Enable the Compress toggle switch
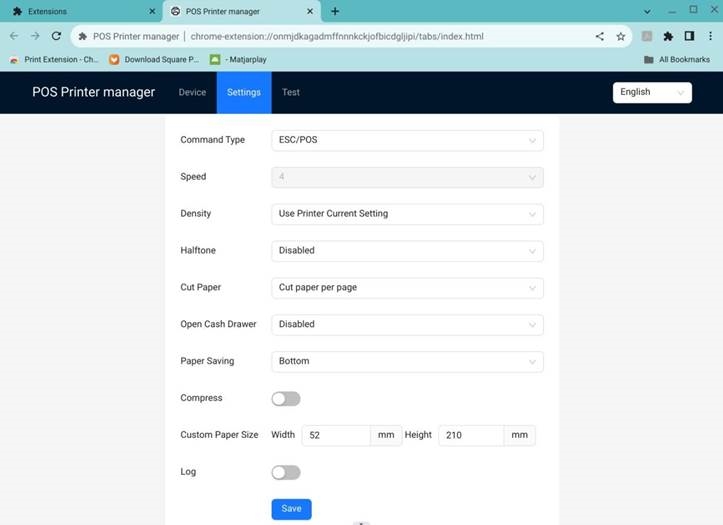The height and width of the screenshot is (525, 723). pyautogui.click(x=286, y=399)
